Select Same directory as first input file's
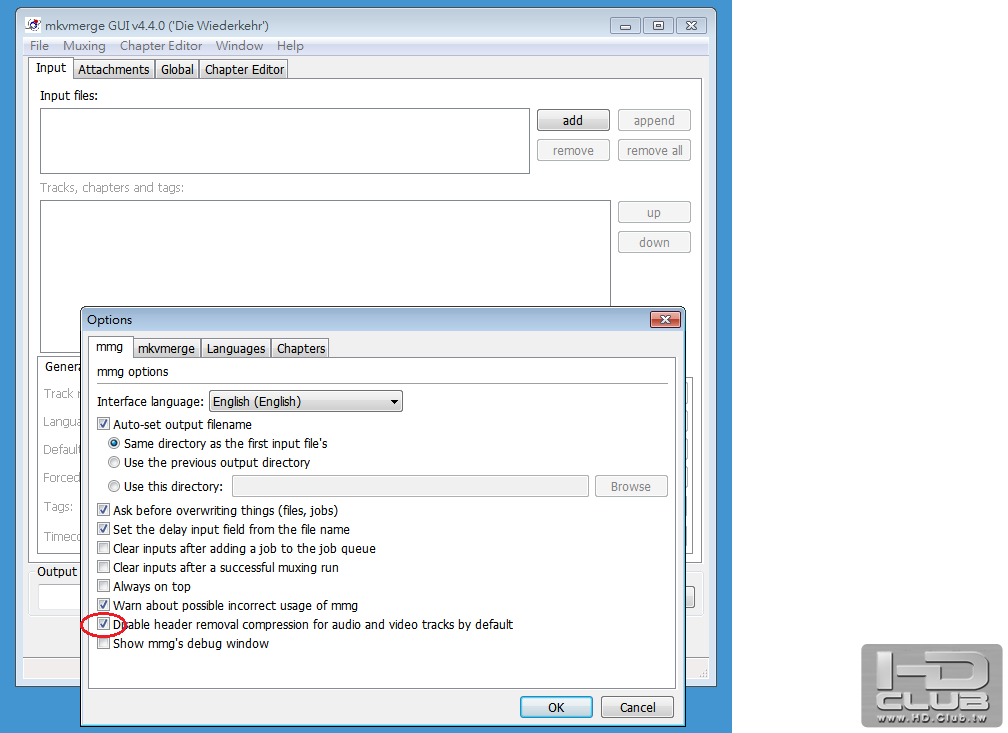The height and width of the screenshot is (733, 1008). coord(114,443)
